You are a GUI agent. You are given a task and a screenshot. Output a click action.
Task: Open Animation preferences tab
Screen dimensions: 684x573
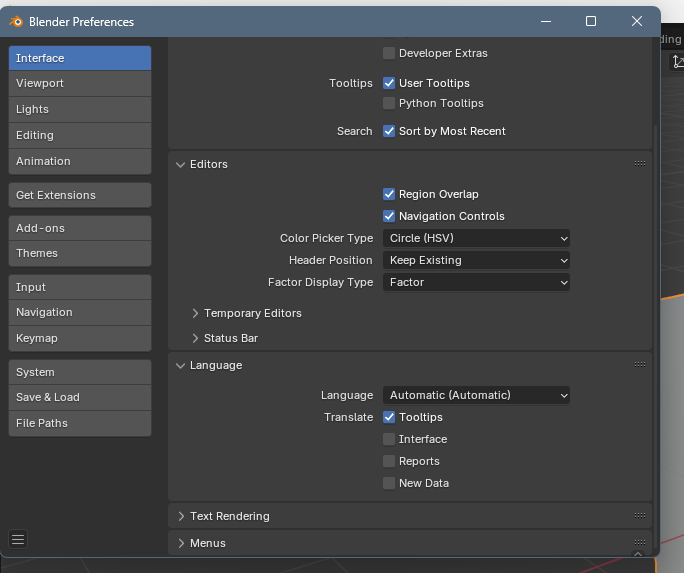pyautogui.click(x=80, y=161)
